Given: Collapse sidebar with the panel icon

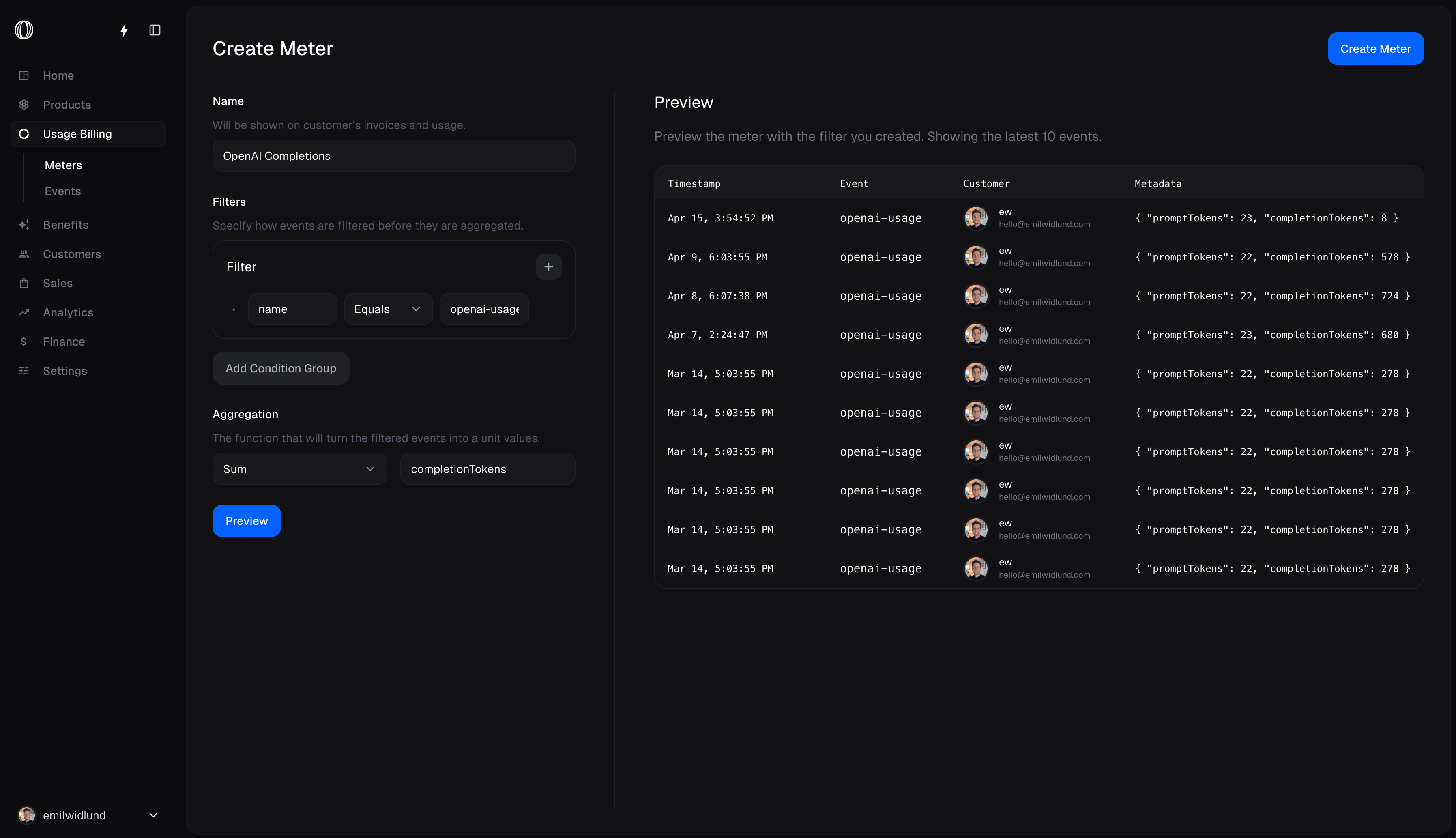Looking at the screenshot, I should click(155, 30).
